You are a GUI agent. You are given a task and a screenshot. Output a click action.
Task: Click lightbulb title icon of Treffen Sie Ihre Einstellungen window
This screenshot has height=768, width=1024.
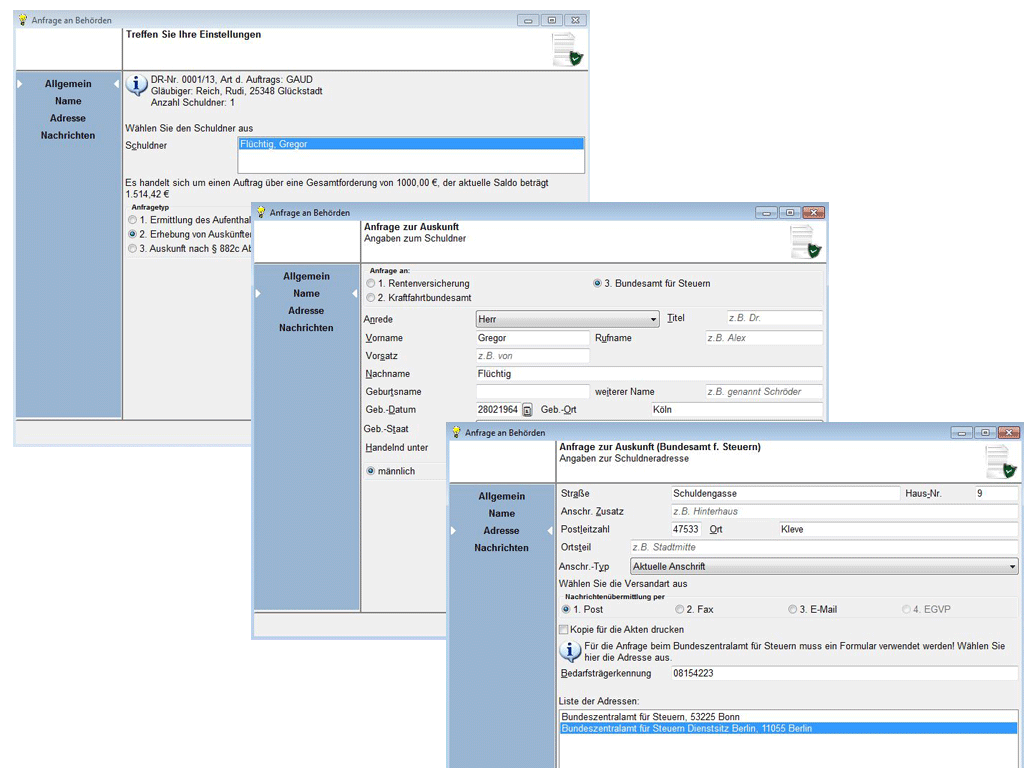coord(22,20)
